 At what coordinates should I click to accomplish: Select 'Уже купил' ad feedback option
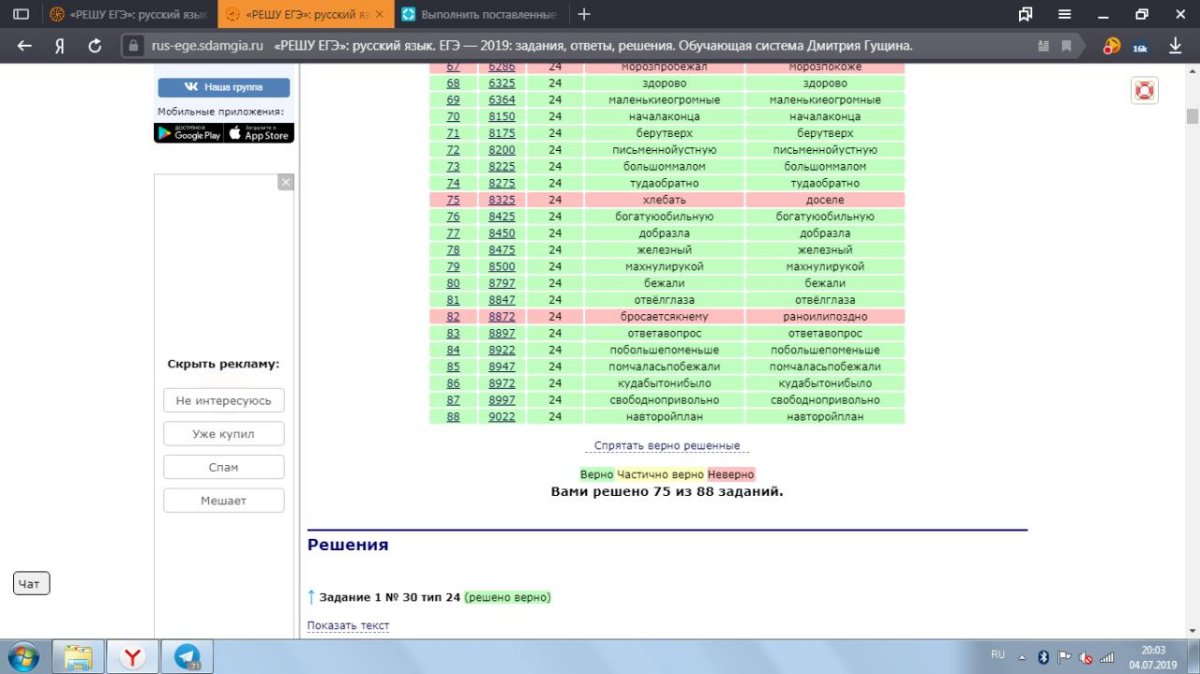224,434
